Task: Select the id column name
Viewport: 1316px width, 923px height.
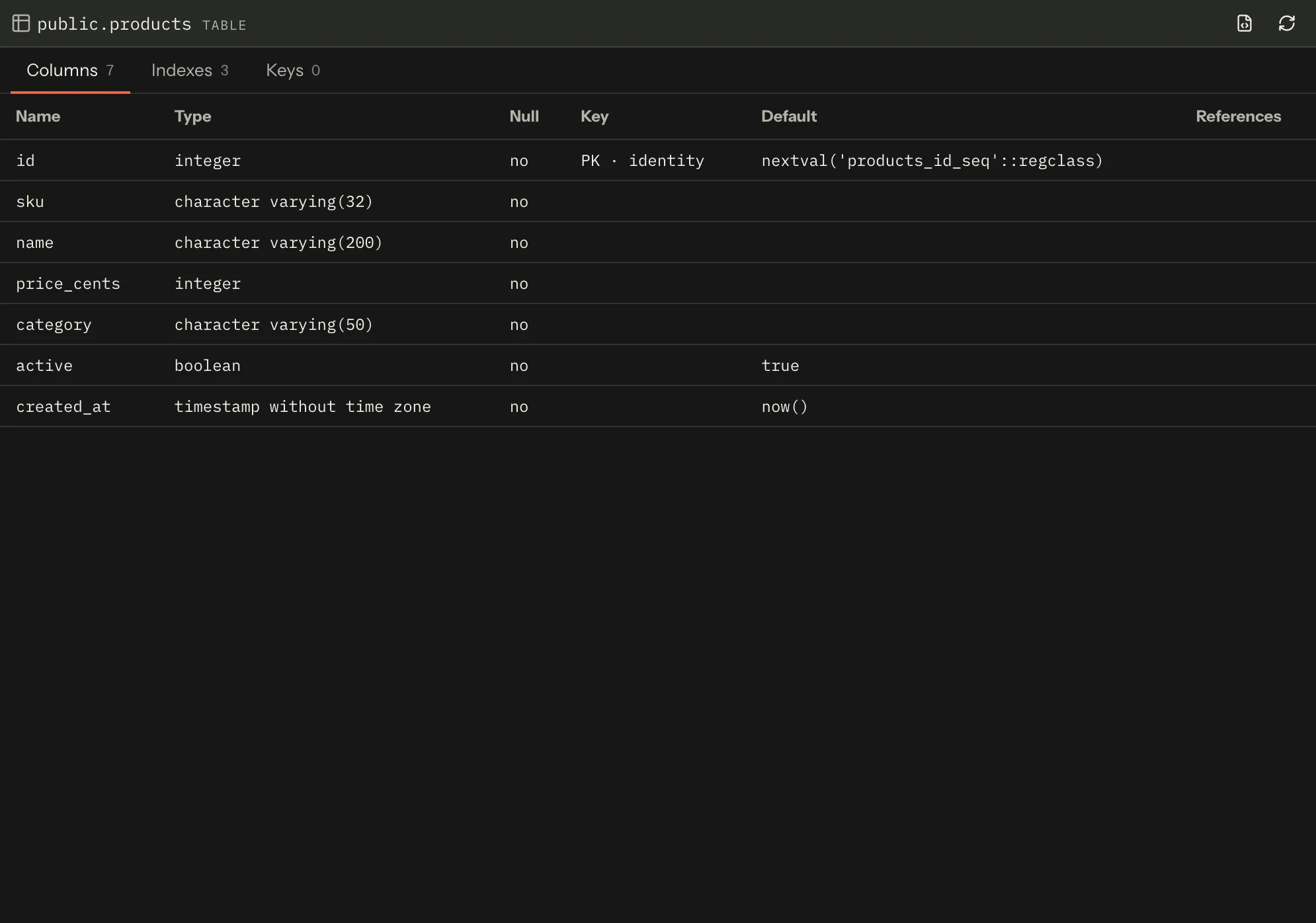Action: [25, 161]
